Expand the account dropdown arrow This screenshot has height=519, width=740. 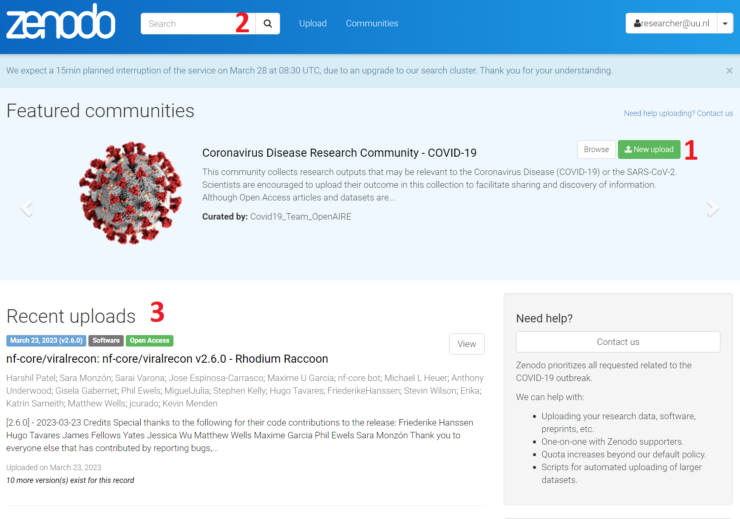[725, 23]
